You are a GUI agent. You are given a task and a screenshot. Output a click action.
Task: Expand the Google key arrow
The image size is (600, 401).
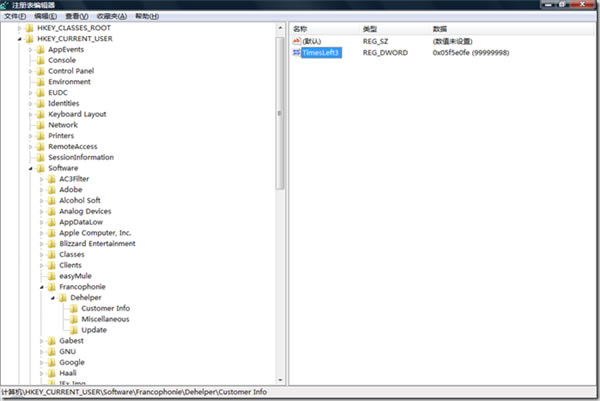[42, 362]
